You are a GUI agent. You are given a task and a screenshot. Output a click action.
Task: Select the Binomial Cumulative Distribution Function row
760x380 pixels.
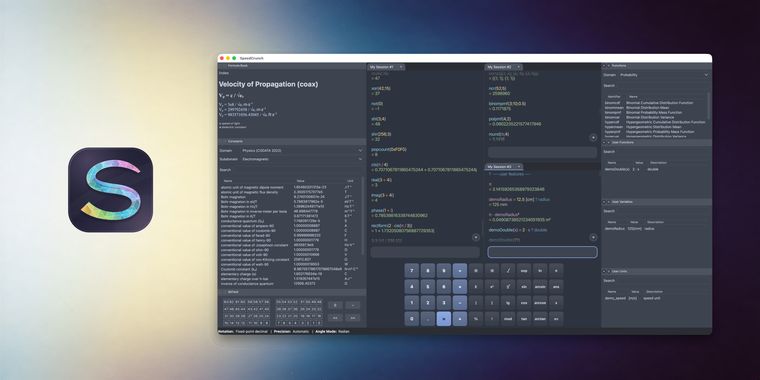click(655, 103)
